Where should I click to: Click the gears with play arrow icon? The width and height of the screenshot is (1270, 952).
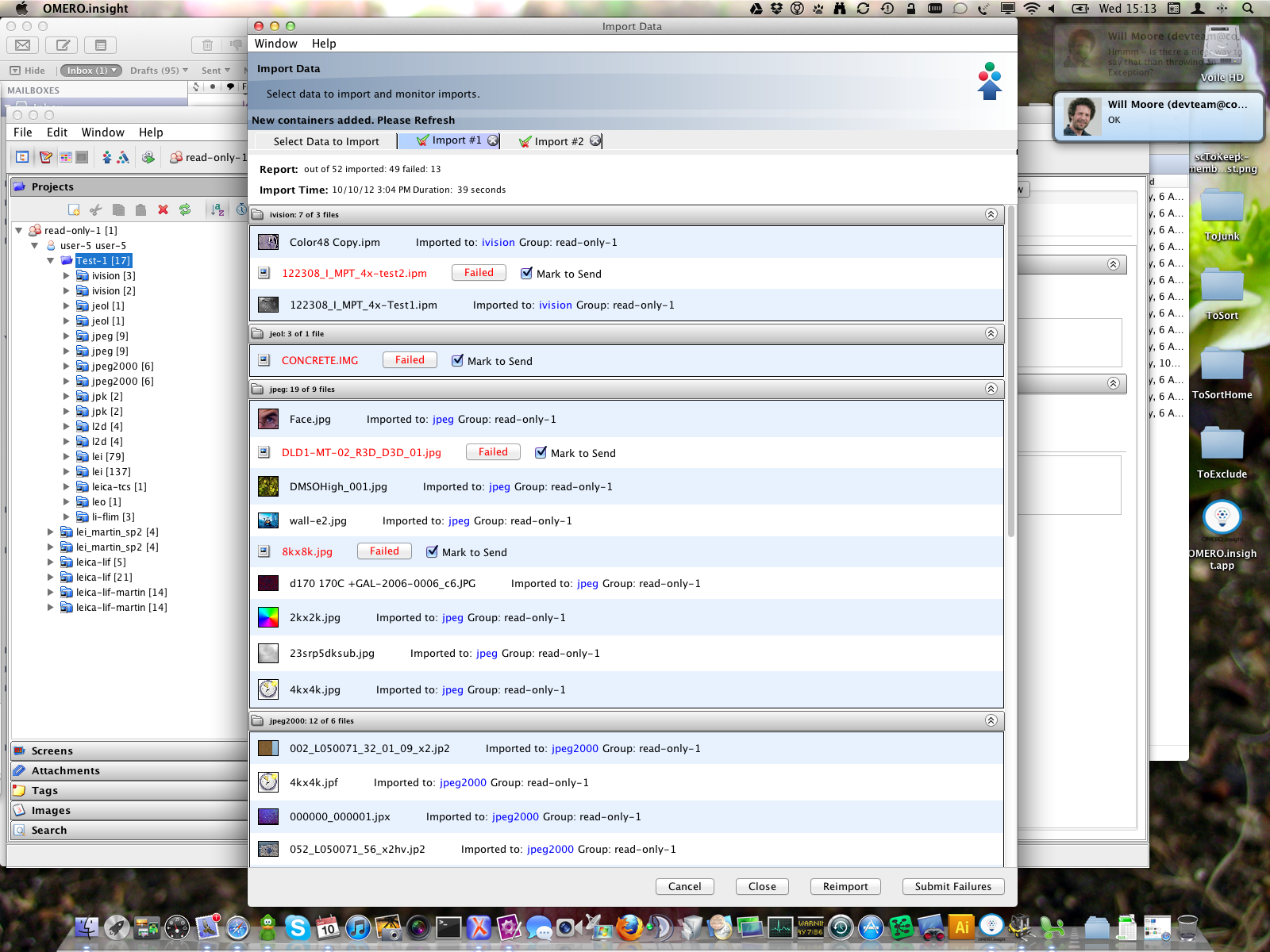pyautogui.click(x=148, y=157)
